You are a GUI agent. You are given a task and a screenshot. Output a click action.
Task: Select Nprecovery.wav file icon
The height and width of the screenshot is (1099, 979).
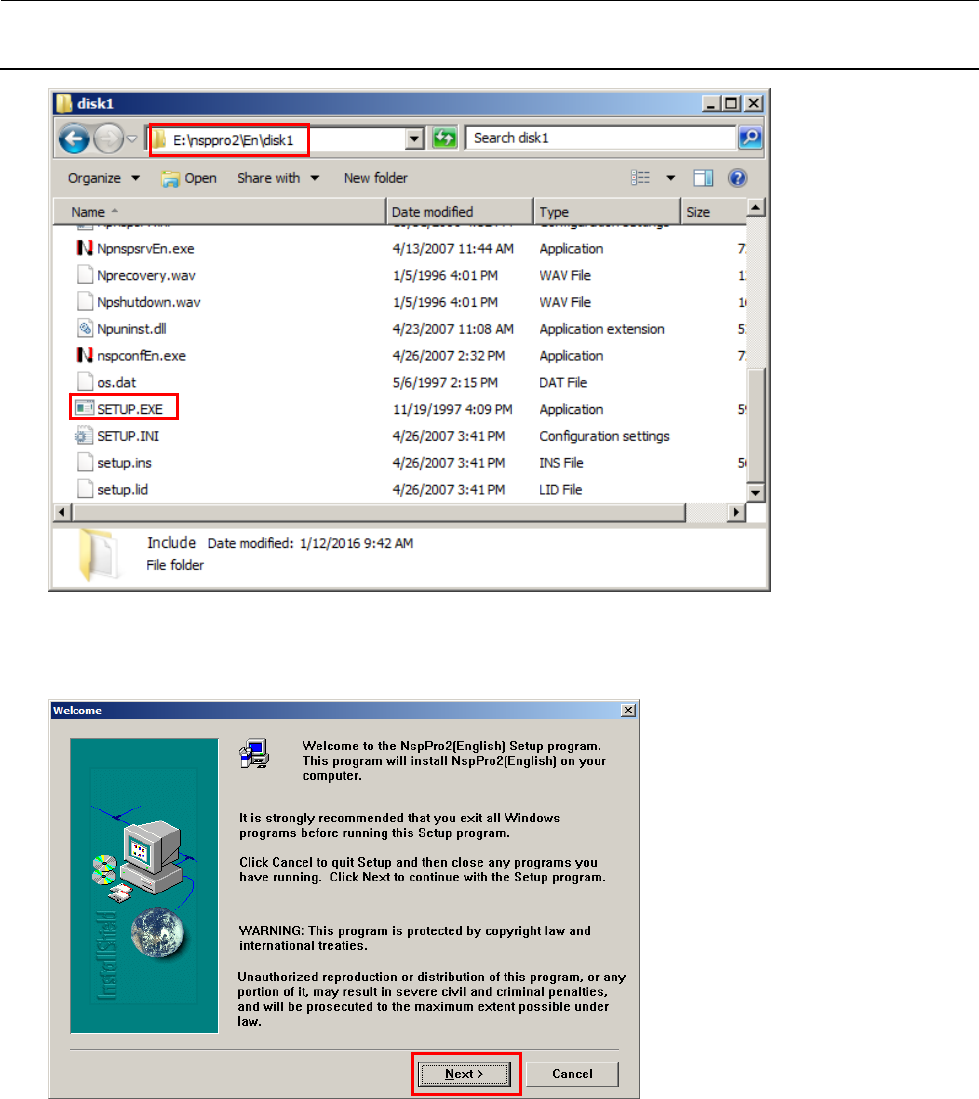tap(85, 275)
